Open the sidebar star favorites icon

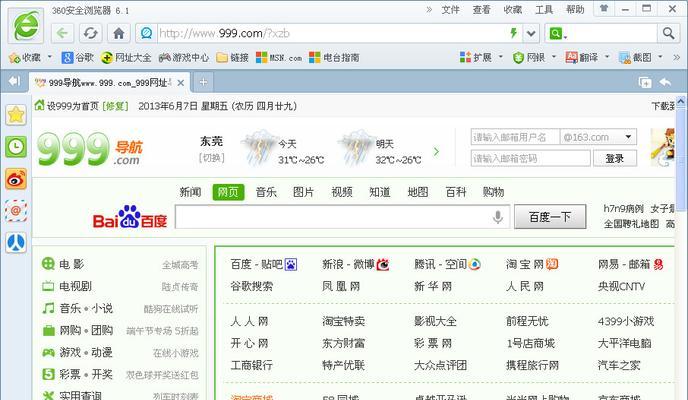click(16, 115)
